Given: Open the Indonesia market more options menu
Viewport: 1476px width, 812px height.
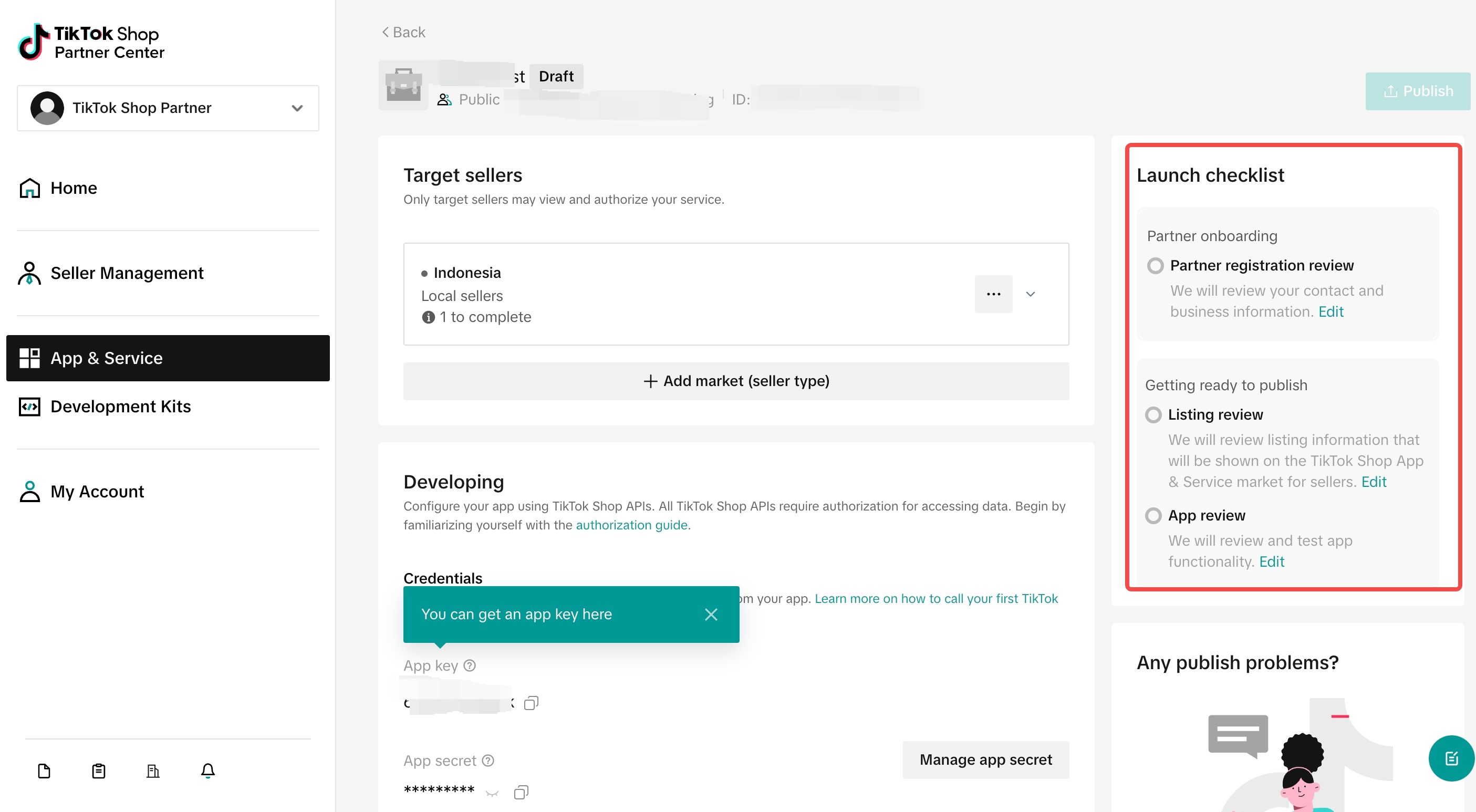Looking at the screenshot, I should coord(994,294).
